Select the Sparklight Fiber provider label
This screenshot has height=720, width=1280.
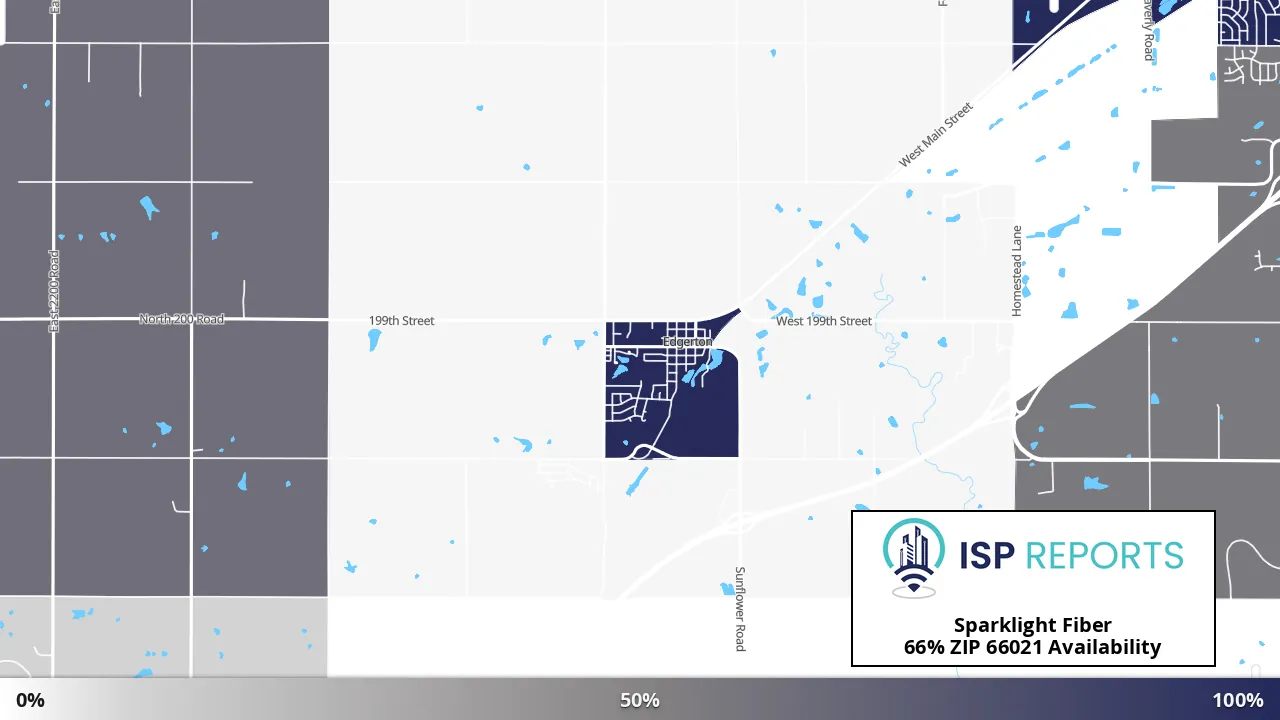point(1033,626)
